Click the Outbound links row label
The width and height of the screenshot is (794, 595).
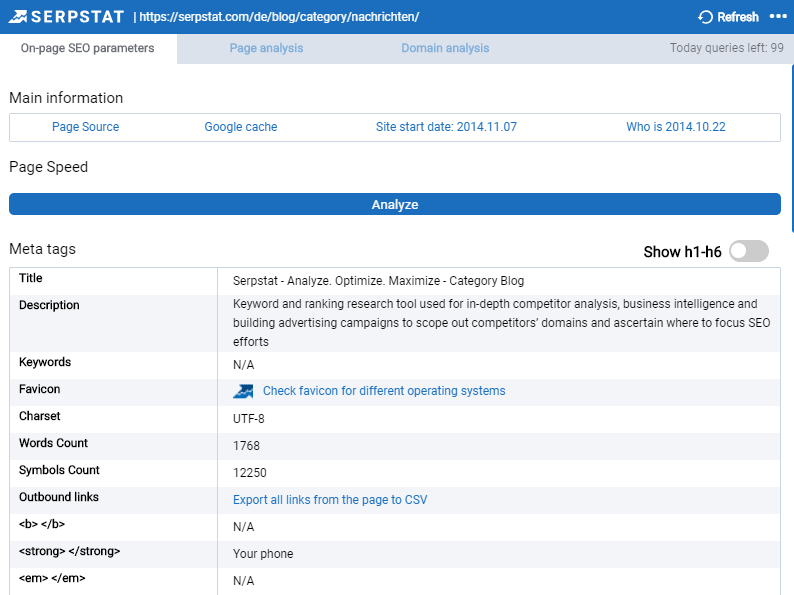click(x=59, y=497)
